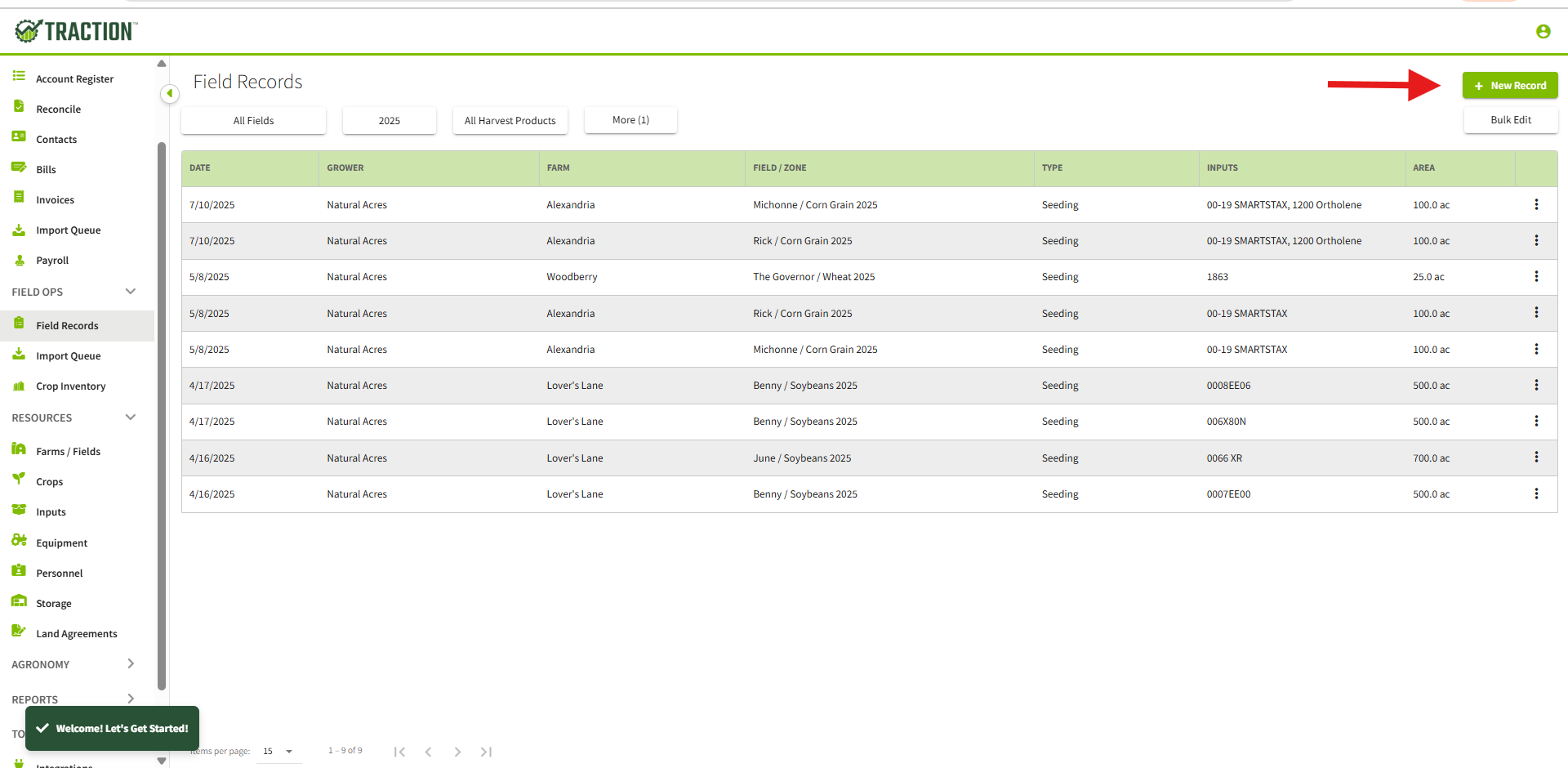The image size is (1568, 768).
Task: Expand the REPORTS section
Action: tap(130, 699)
